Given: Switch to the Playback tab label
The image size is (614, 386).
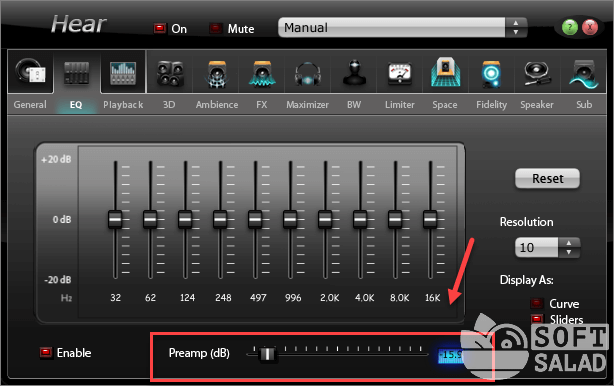Looking at the screenshot, I should pyautogui.click(x=123, y=105).
